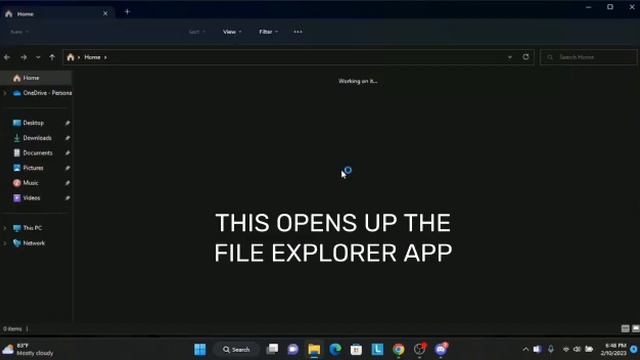Focus the Search Home field
640x360 pixels.
pos(589,57)
